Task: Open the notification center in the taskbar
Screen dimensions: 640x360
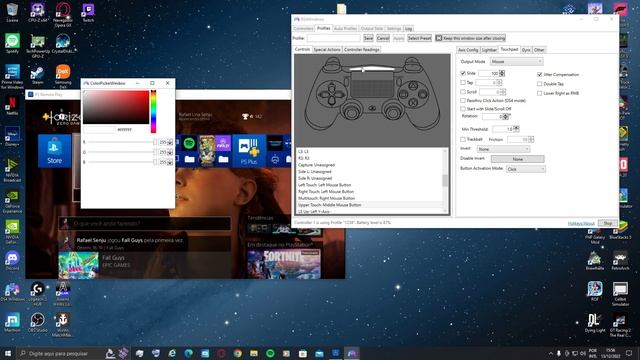Action: coord(629,353)
